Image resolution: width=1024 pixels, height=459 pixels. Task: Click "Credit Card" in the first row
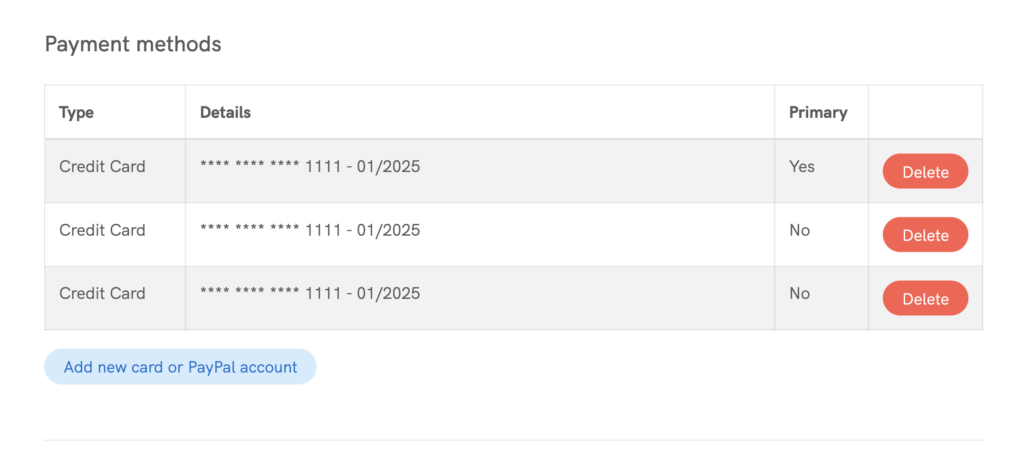pyautogui.click(x=102, y=166)
